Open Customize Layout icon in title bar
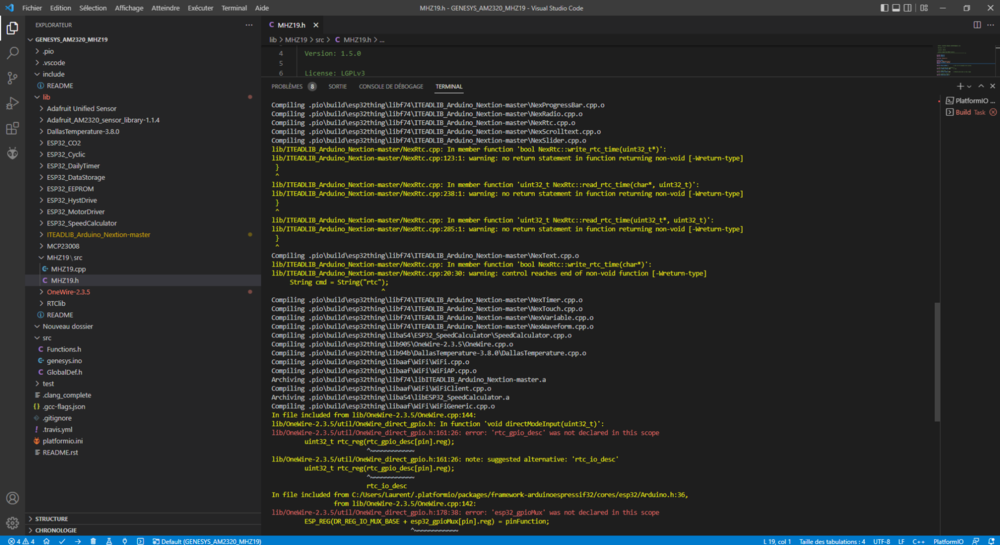This screenshot has width=1000, height=545. pos(923,8)
